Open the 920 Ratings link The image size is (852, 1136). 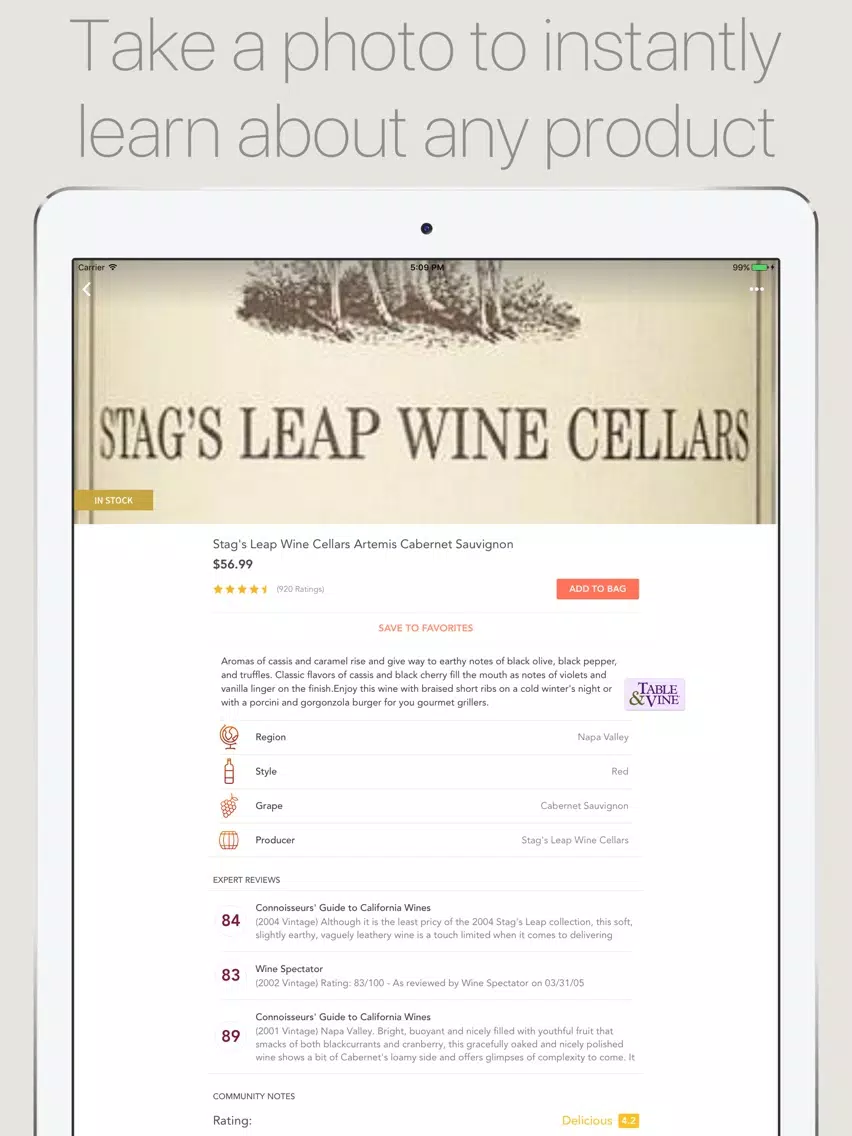coord(300,589)
